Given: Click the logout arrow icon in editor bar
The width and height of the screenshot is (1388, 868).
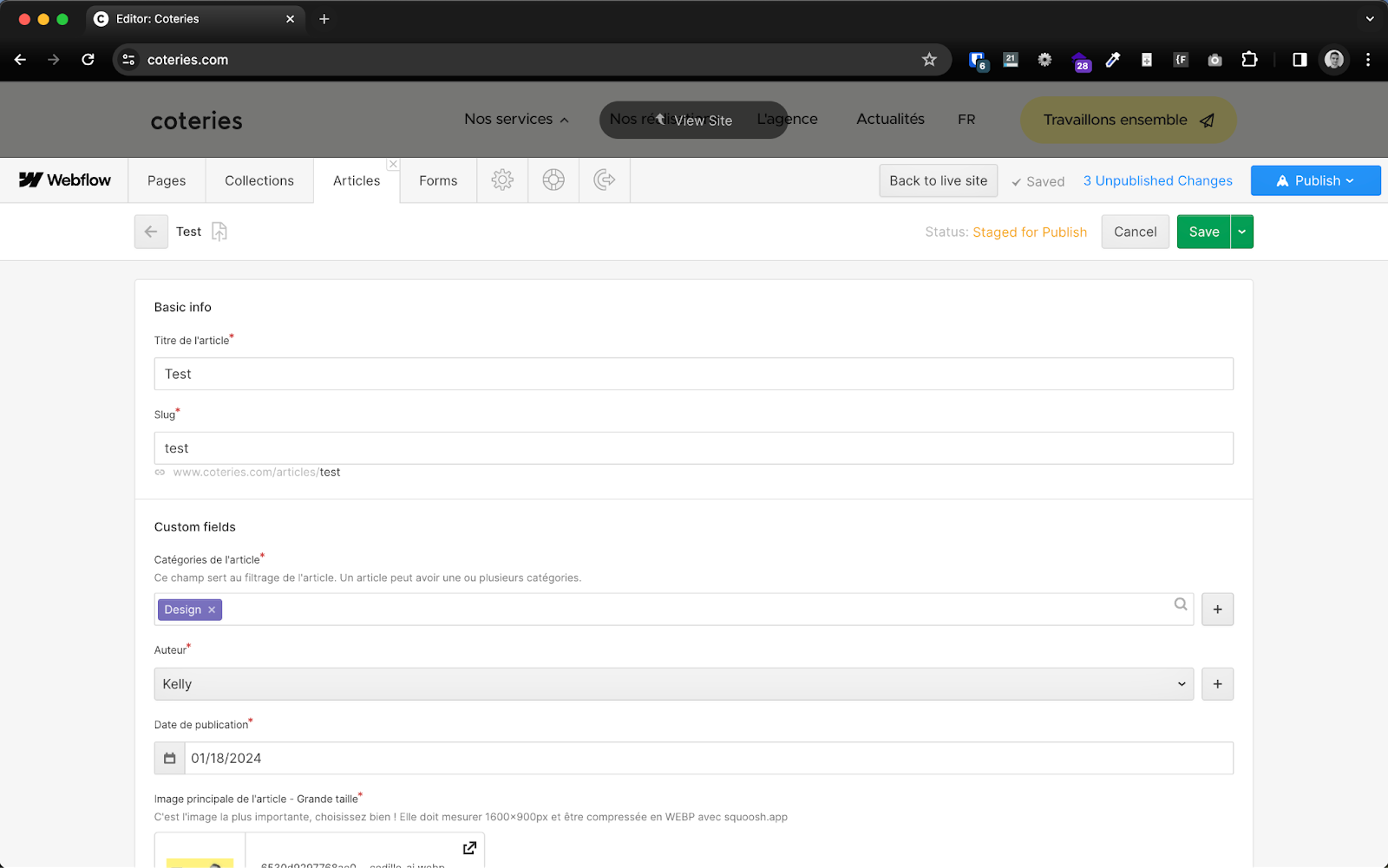Looking at the screenshot, I should pos(605,180).
